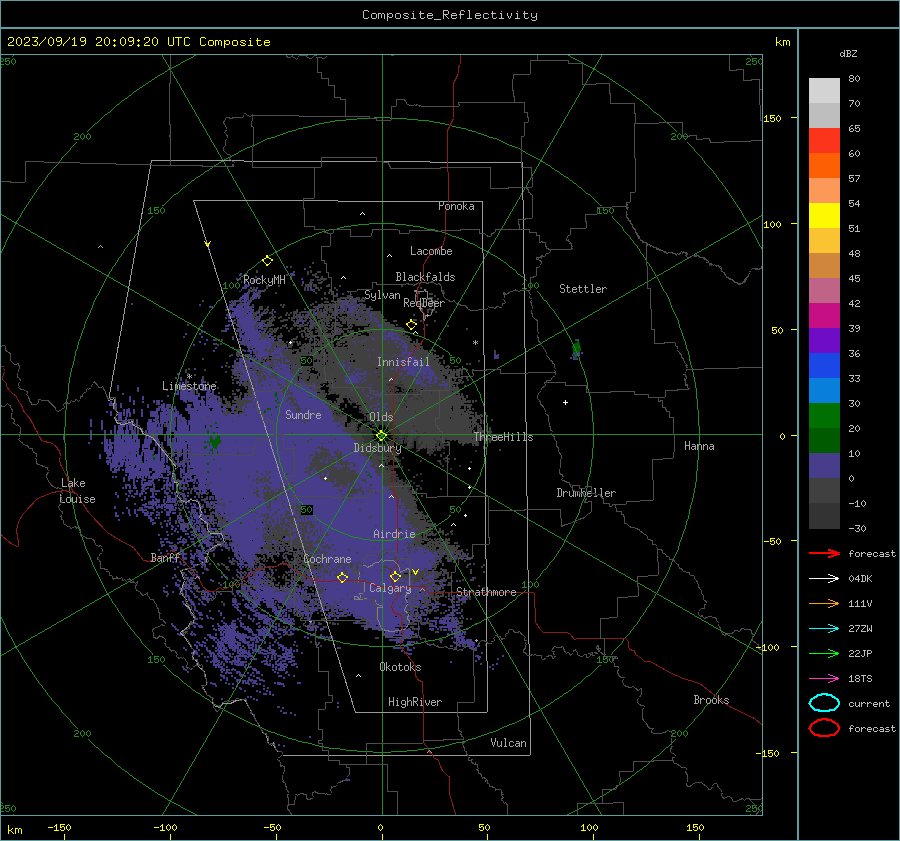Image resolution: width=900 pixels, height=841 pixels.
Task: Click the yellow diamond marker above Calgary label
Action: point(395,576)
